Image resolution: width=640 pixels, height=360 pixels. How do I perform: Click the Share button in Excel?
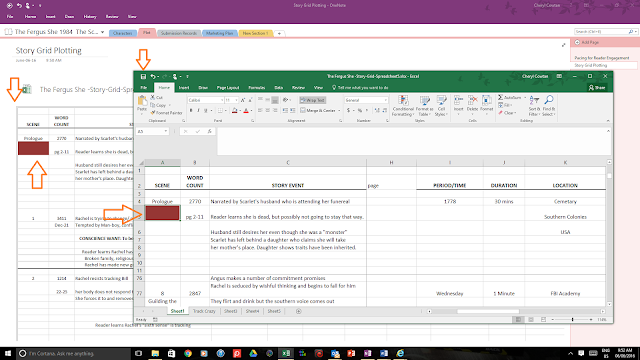(597, 88)
